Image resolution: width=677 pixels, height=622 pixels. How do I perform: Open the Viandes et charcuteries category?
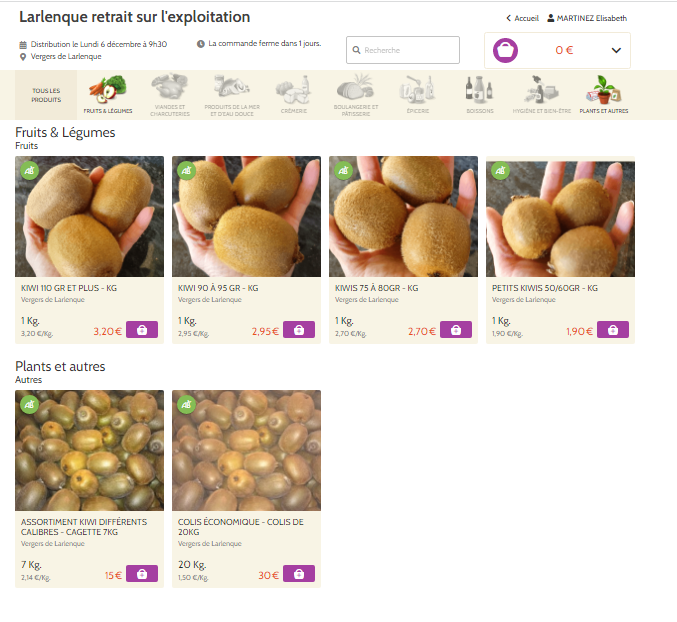click(170, 95)
